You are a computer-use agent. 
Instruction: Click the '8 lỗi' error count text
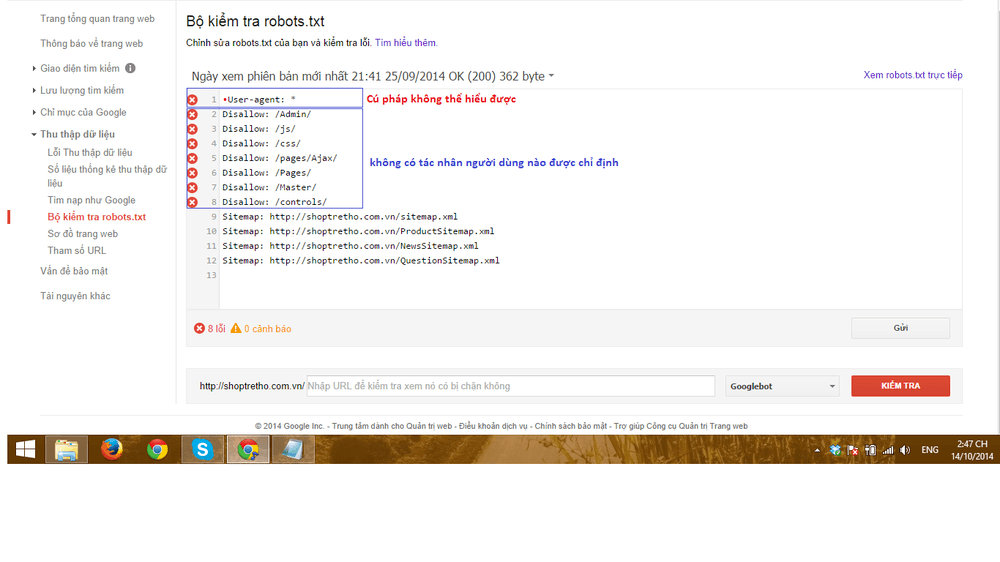click(216, 329)
